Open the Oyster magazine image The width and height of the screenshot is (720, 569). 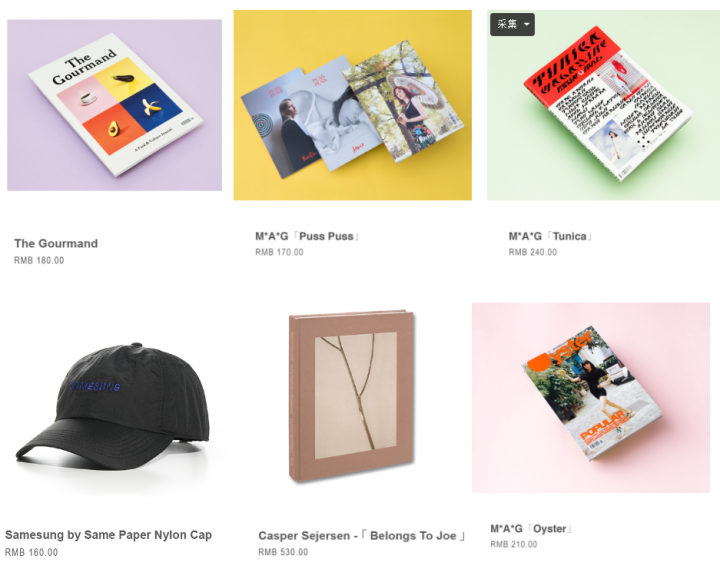(x=591, y=398)
